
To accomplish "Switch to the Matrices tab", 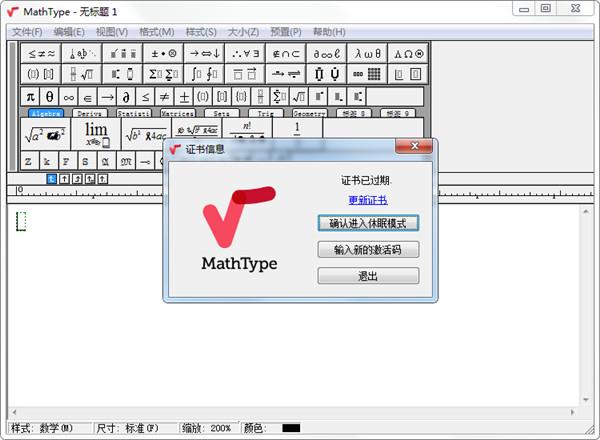I will tap(178, 114).
